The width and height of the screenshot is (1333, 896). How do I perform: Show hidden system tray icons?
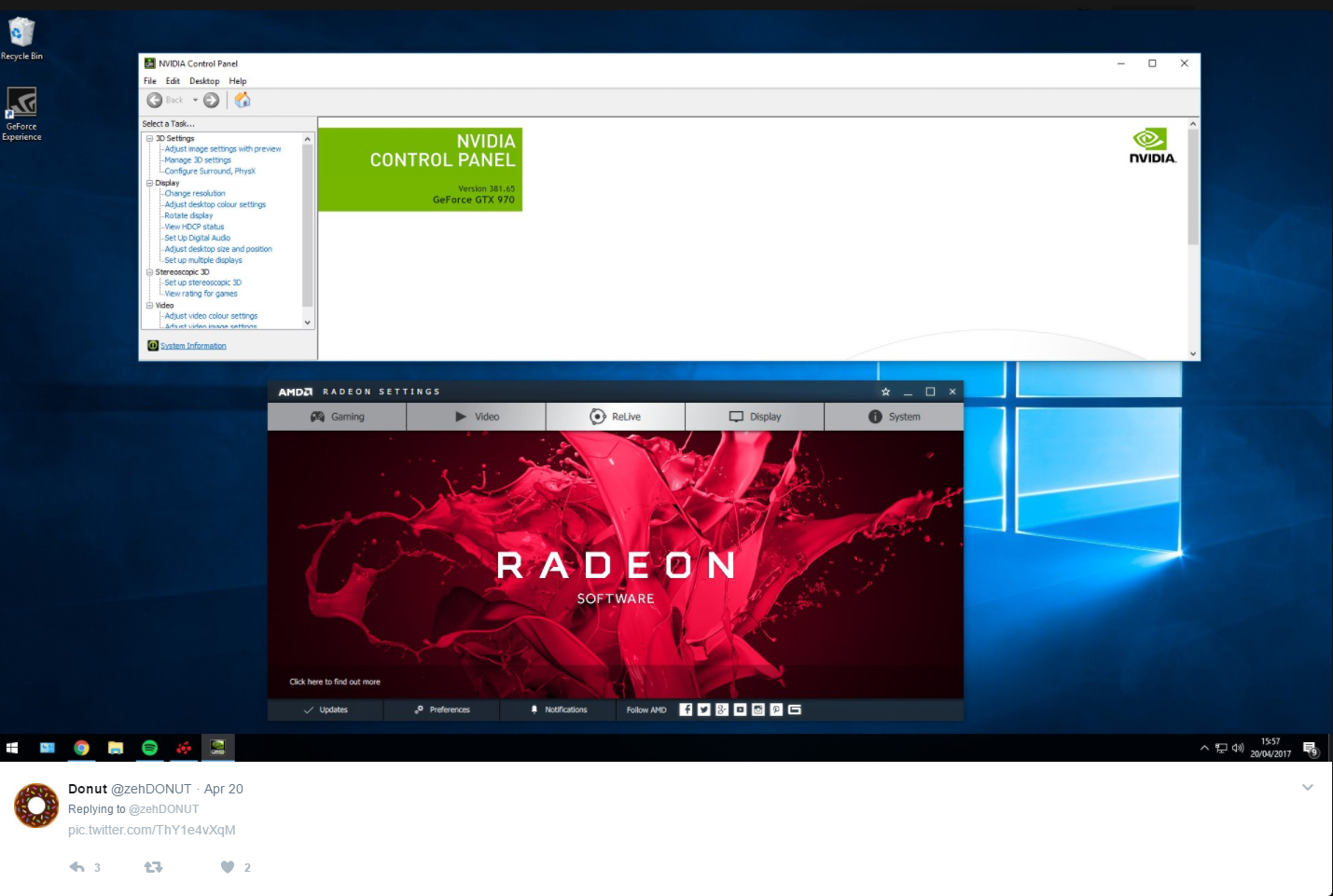(x=1204, y=748)
